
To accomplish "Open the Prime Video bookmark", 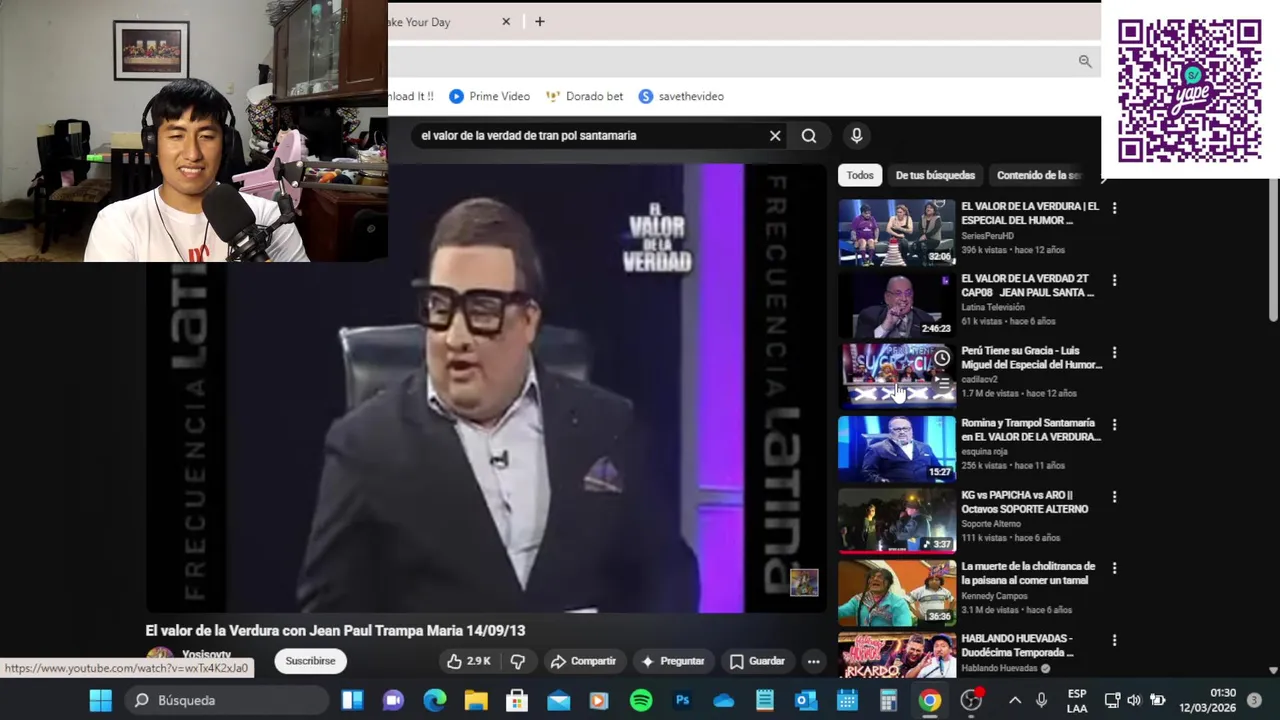I will pos(489,96).
